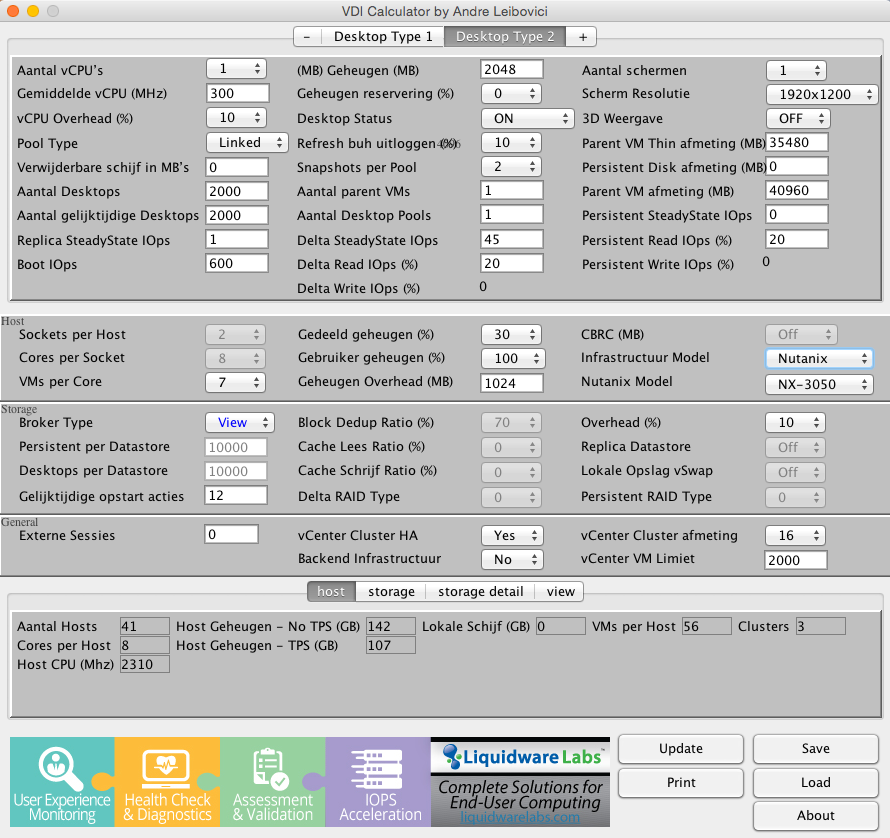Open Aantal schermen dropdown
The width and height of the screenshot is (890, 838).
click(x=796, y=70)
